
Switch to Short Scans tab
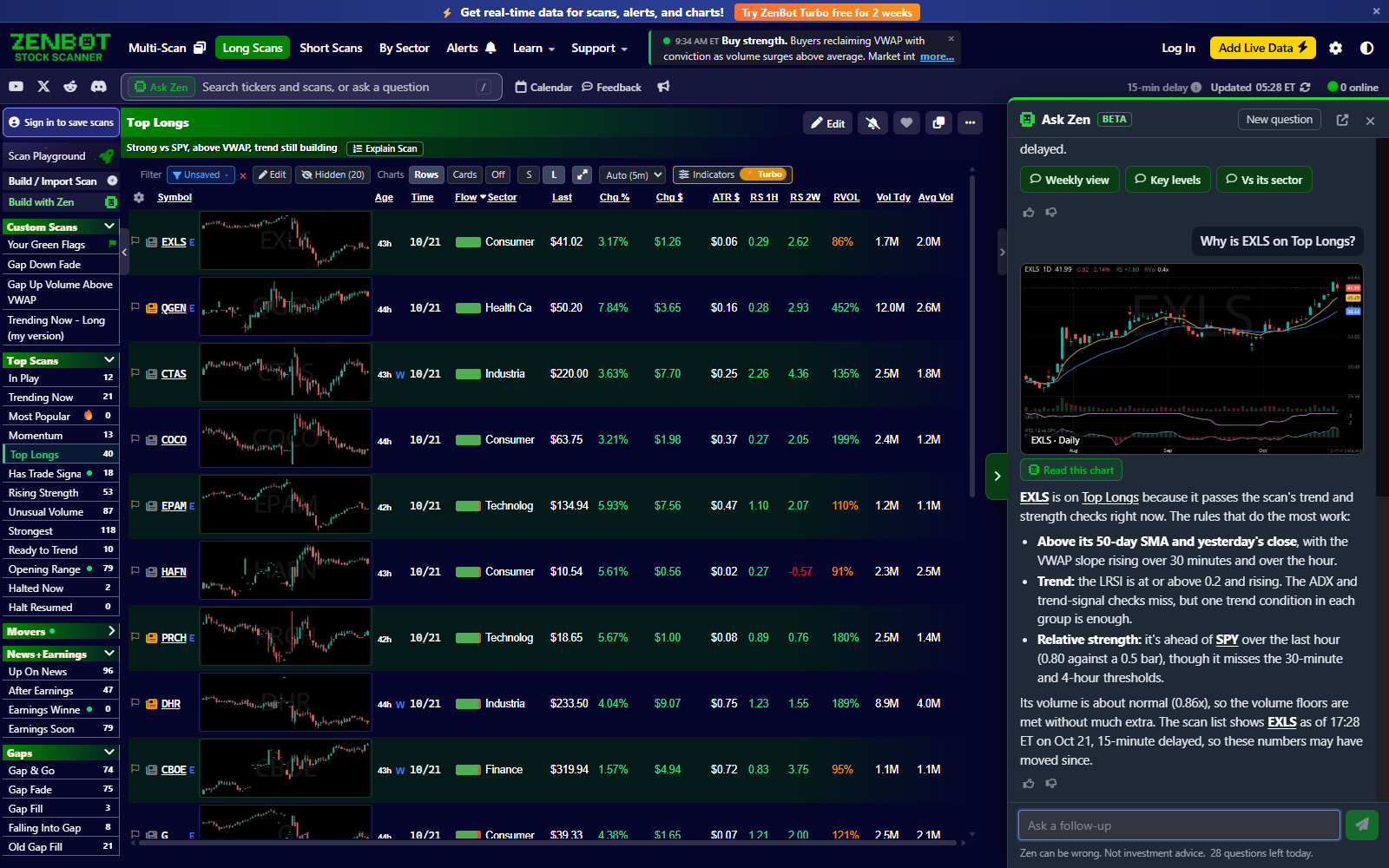(x=331, y=49)
